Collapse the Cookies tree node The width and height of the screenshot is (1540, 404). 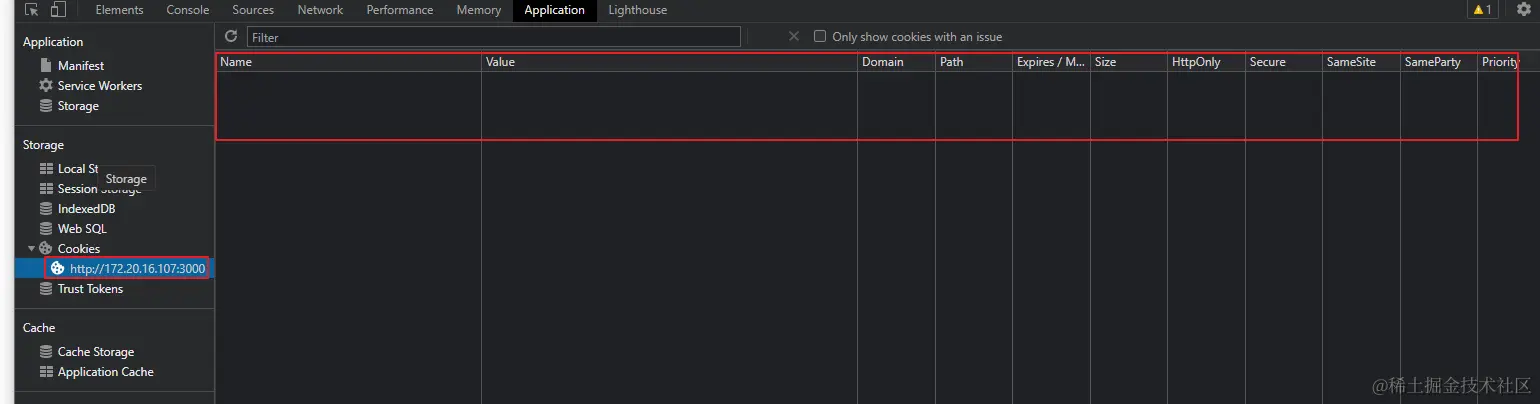31,248
